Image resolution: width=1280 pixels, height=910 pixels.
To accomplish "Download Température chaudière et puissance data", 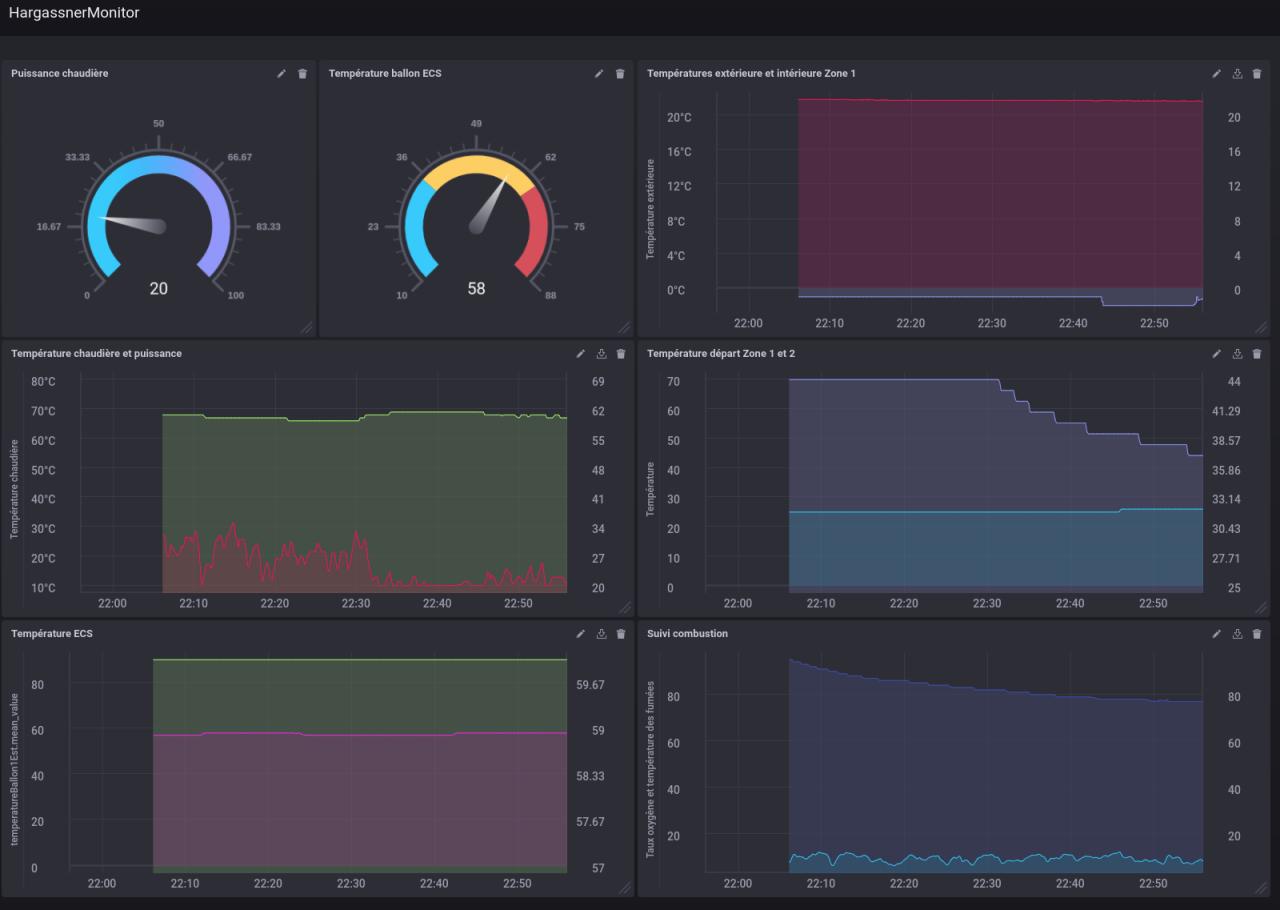I will 601,353.
